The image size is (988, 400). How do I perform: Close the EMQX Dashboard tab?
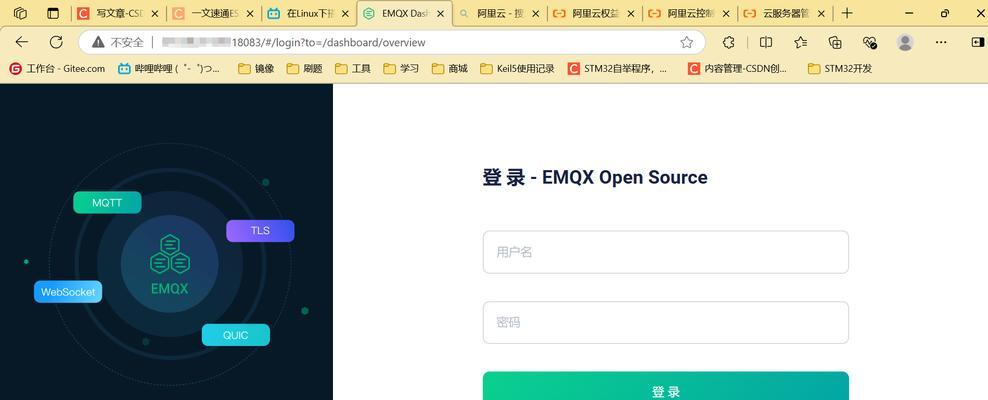click(440, 13)
